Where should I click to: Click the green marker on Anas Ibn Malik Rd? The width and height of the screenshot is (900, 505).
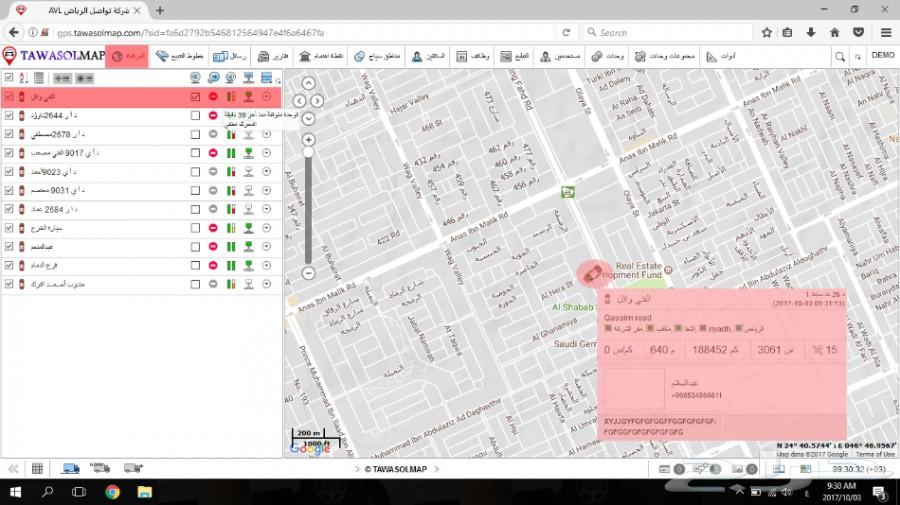(x=568, y=192)
